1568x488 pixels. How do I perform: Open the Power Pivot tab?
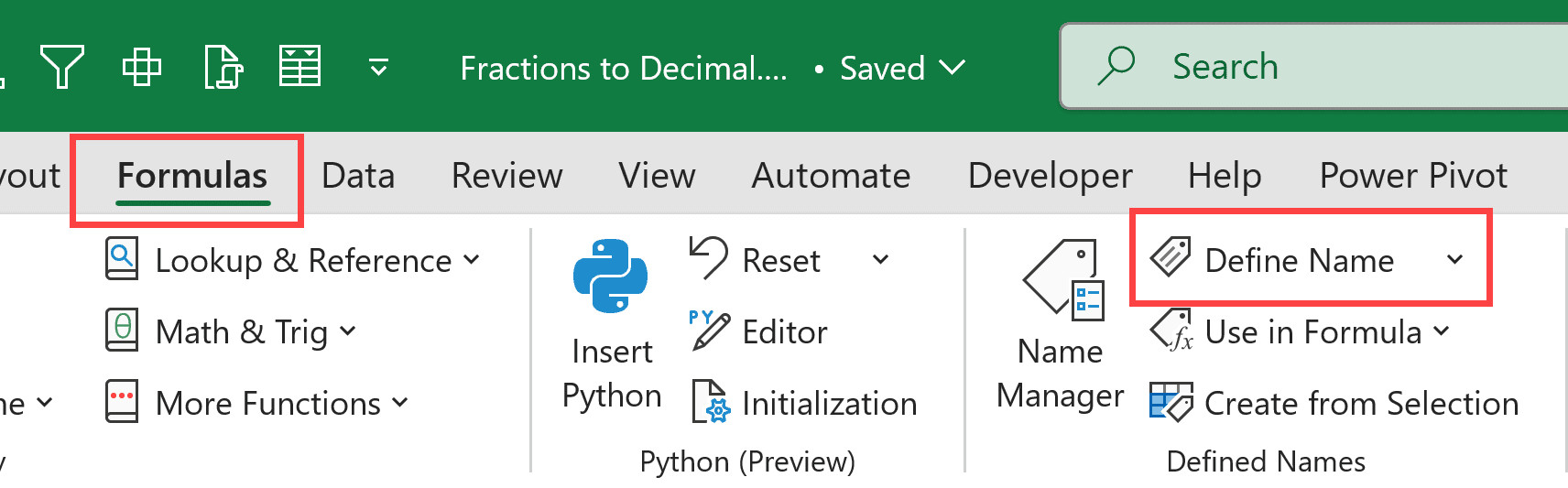tap(1412, 176)
